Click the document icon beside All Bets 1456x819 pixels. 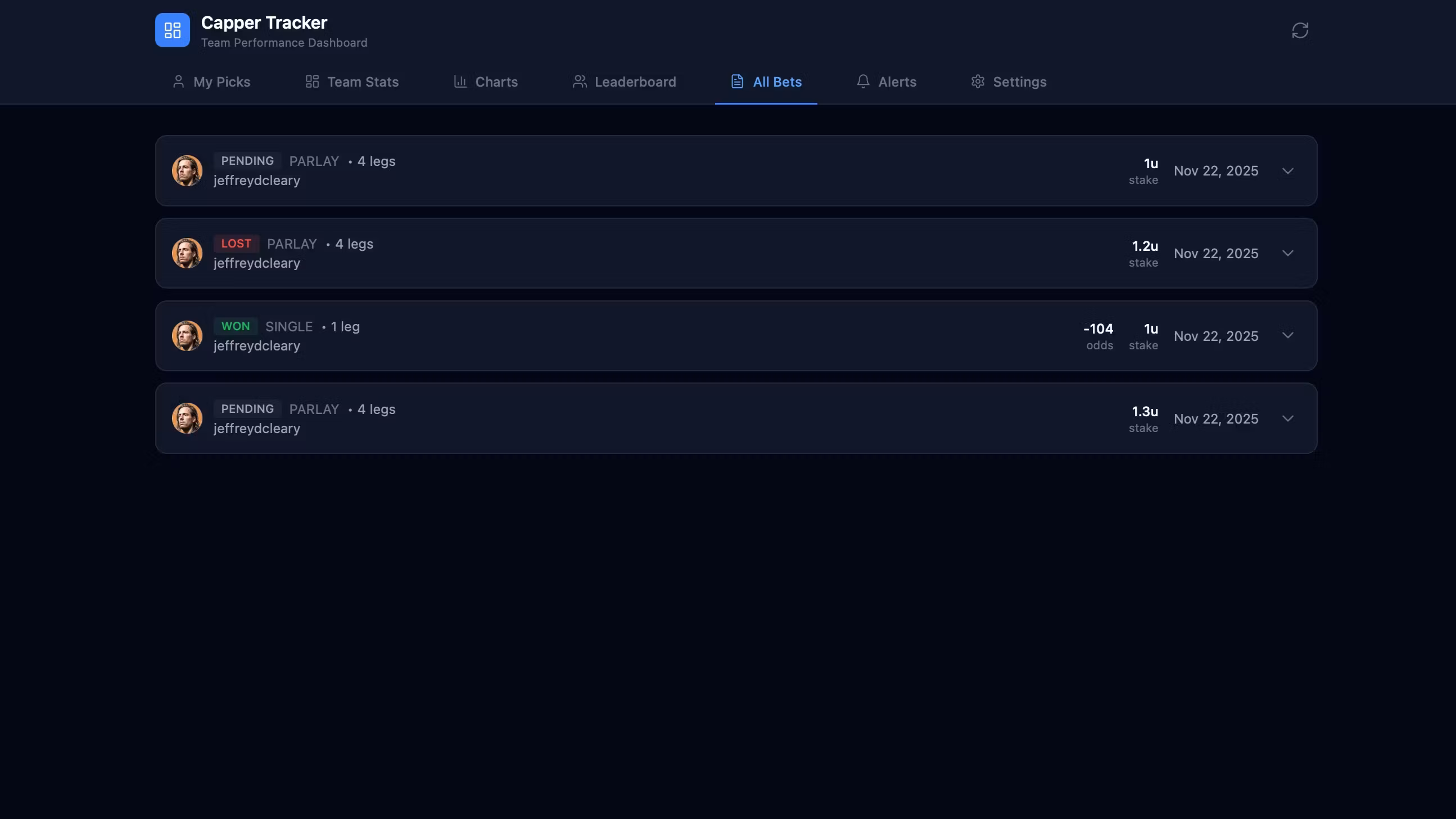pos(737,82)
